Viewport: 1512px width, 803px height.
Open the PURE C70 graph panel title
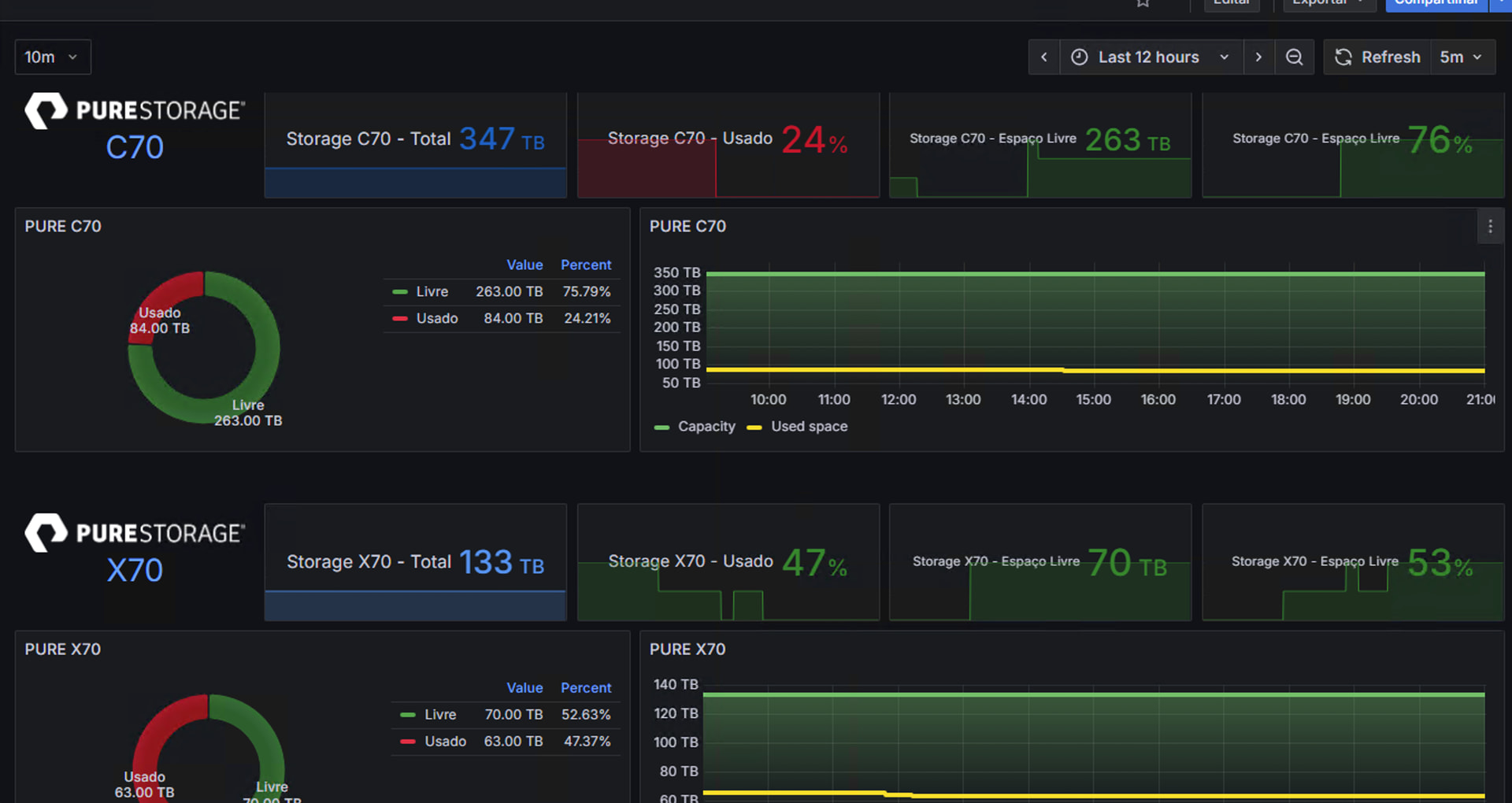pos(687,227)
